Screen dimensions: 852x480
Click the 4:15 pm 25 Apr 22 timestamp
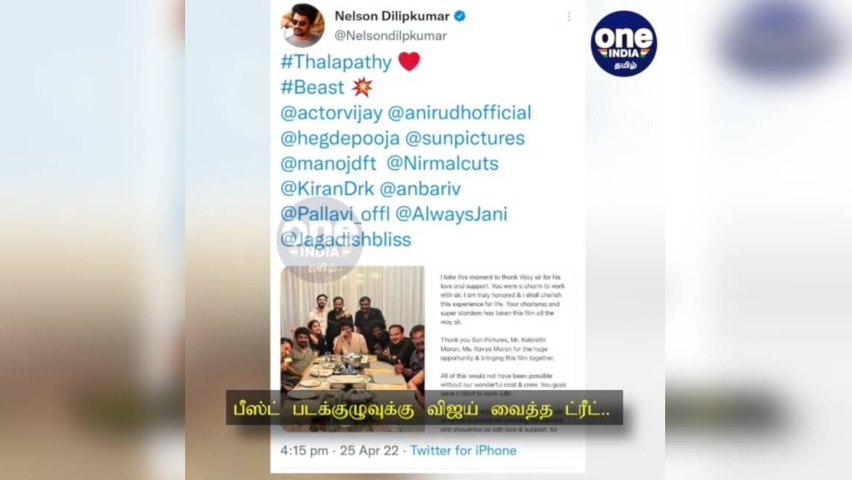[340, 451]
